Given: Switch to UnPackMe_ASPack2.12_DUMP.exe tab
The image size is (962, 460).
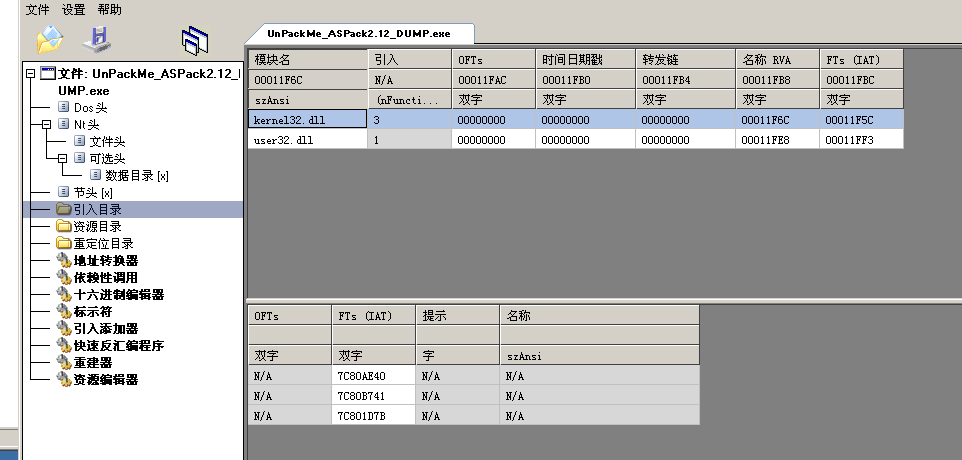Looking at the screenshot, I should (x=358, y=33).
